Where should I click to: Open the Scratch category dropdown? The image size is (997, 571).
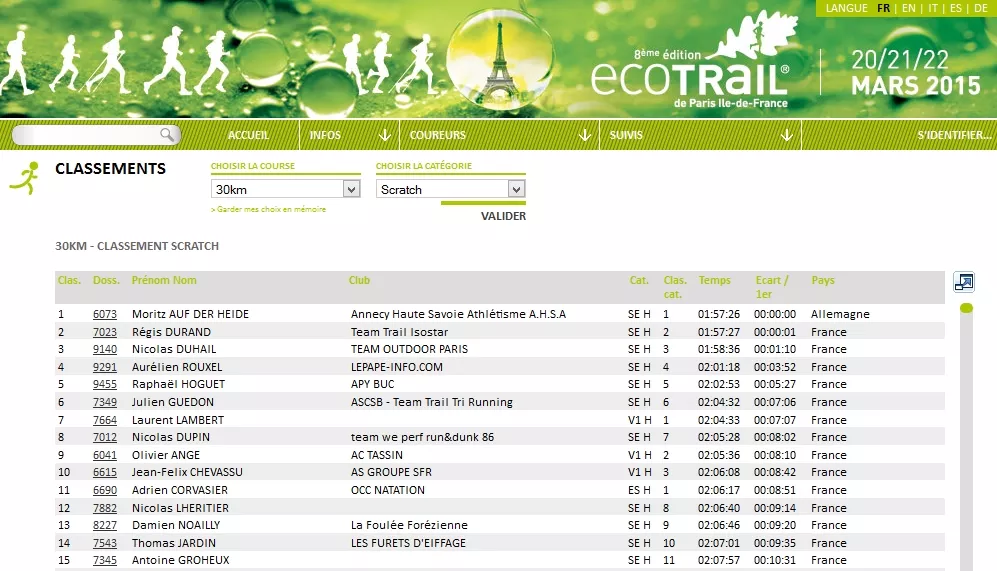pos(450,189)
